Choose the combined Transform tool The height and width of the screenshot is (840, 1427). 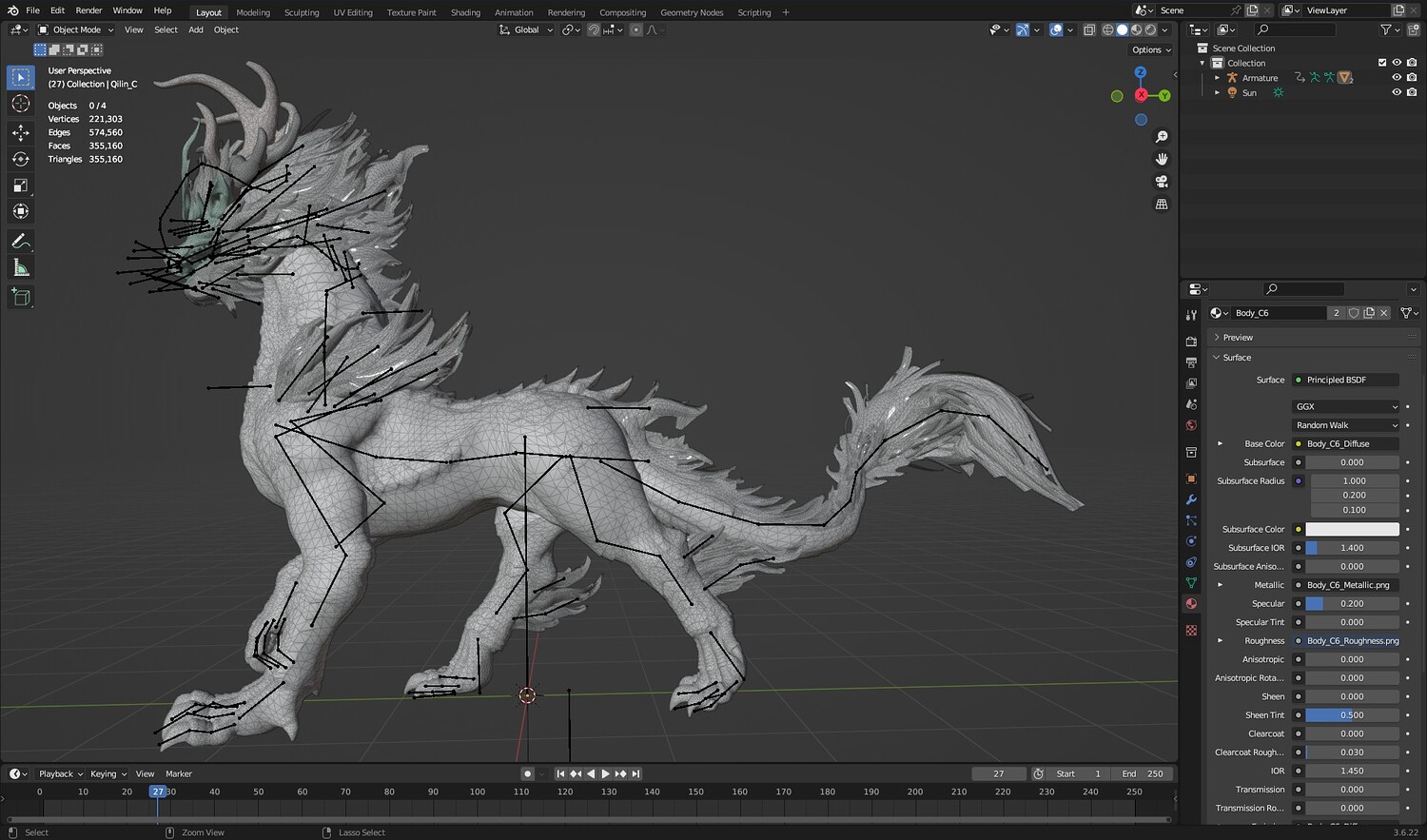(x=21, y=211)
